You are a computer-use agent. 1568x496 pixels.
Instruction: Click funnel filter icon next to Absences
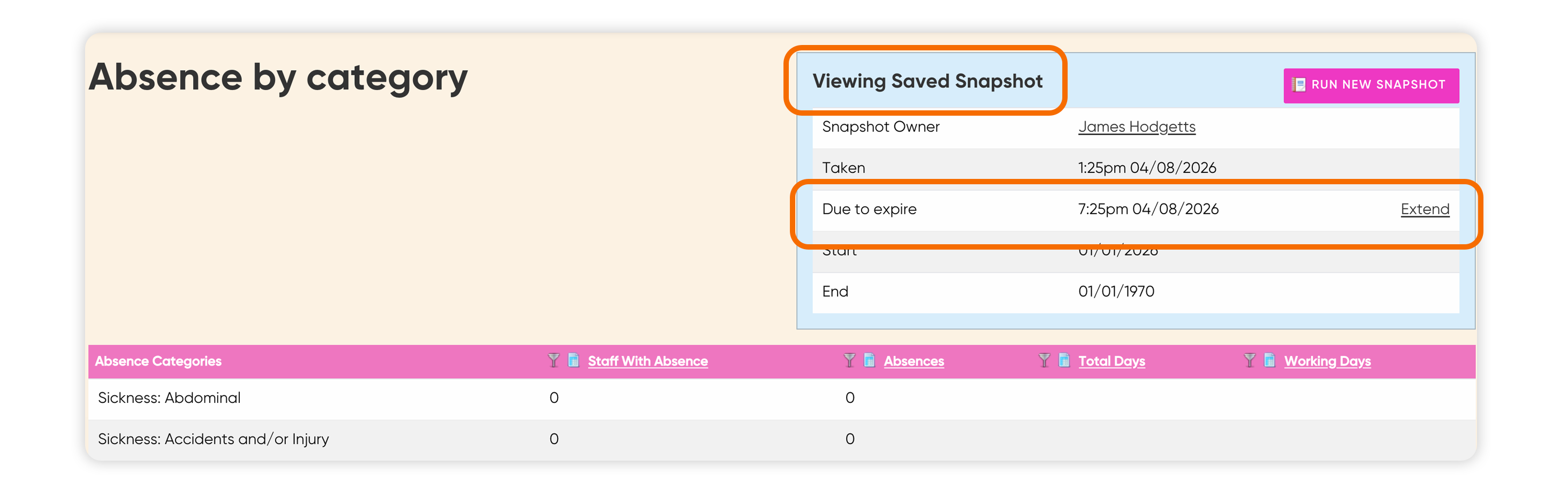coord(849,360)
